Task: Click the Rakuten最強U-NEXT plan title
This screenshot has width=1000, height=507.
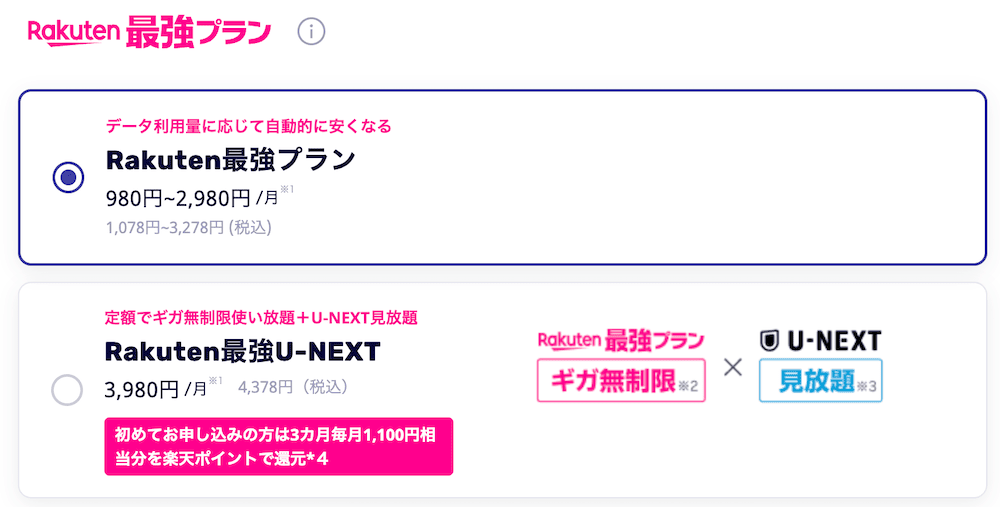Action: 242,352
